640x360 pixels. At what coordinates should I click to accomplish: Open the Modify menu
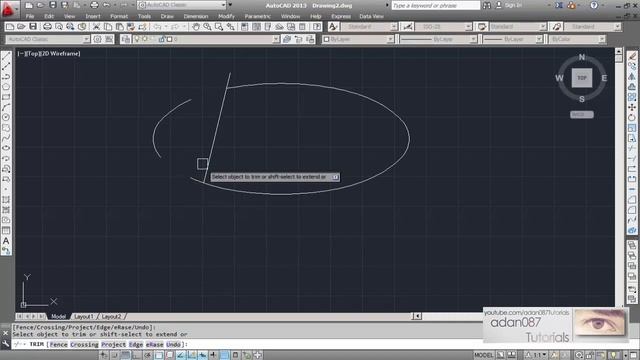[227, 16]
